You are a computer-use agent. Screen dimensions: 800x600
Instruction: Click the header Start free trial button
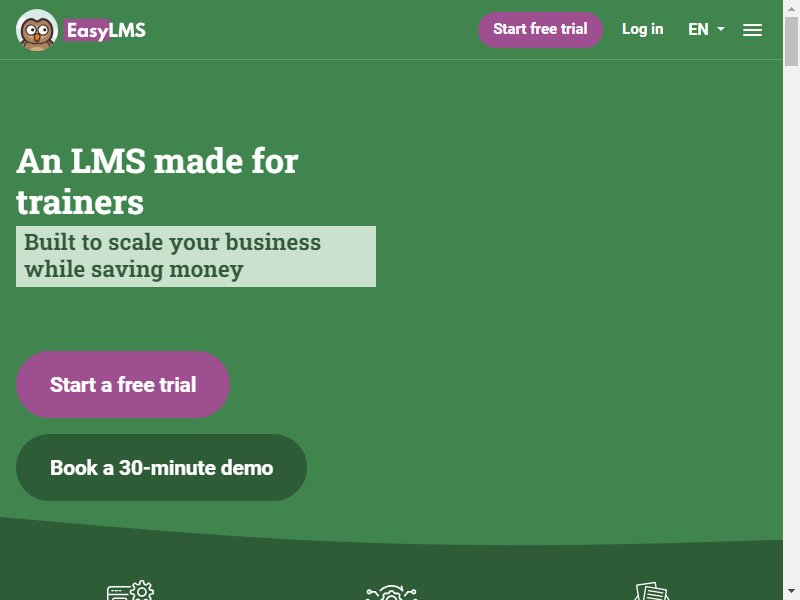coord(540,30)
